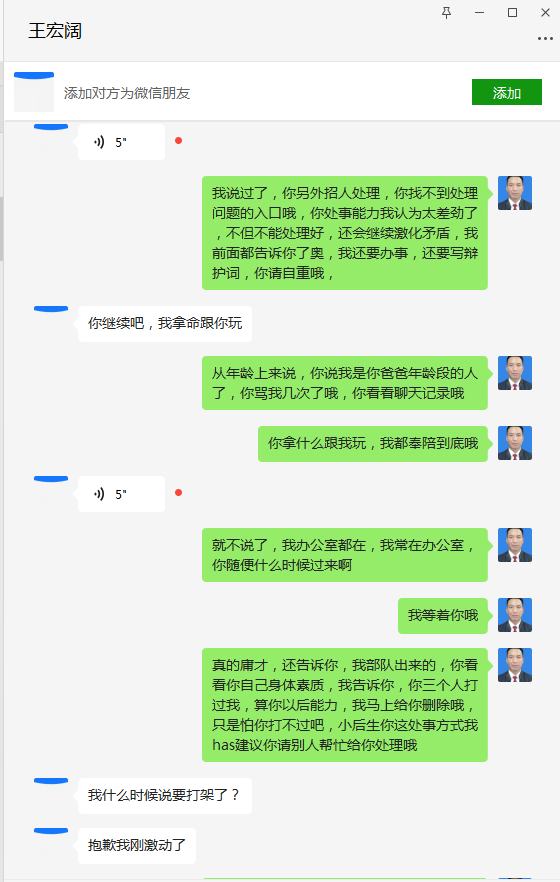This screenshot has width=560, height=882.
Task: Open the three-dot chat options menu
Action: click(545, 39)
